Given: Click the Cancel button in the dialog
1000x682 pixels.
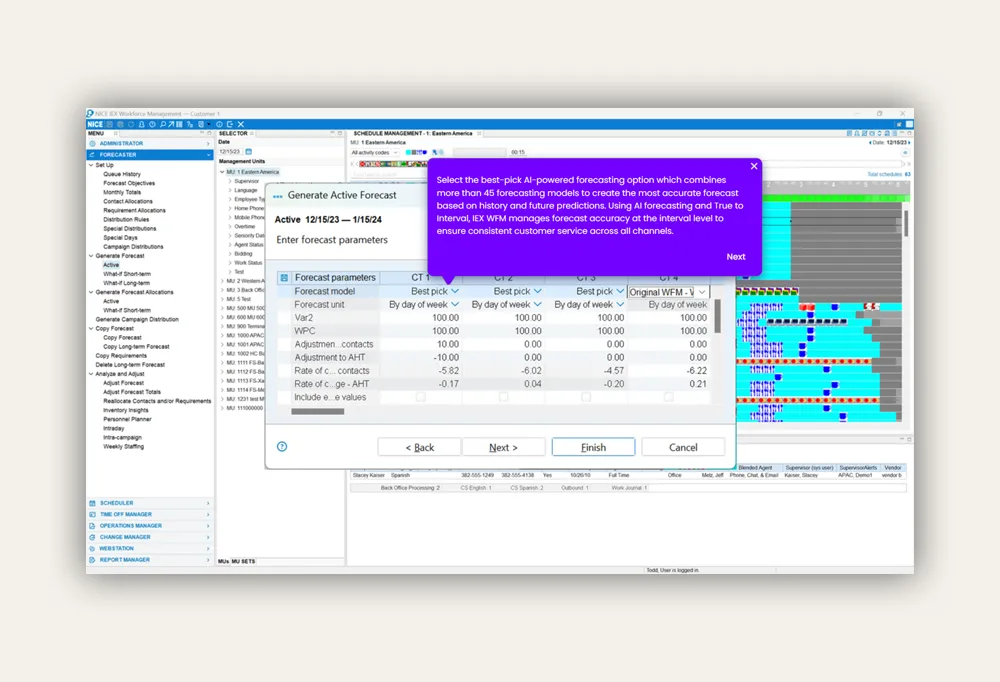Looking at the screenshot, I should click(683, 447).
